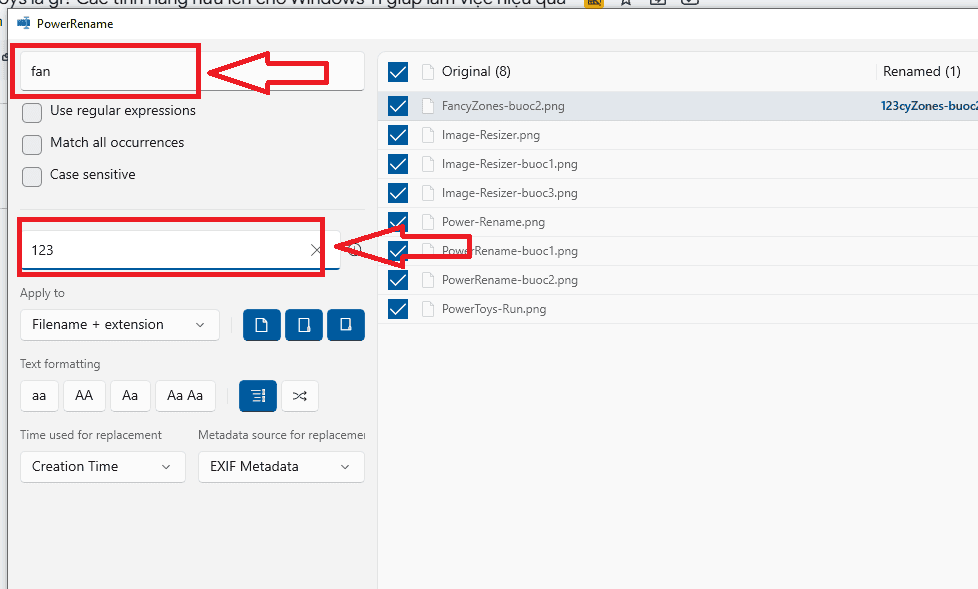This screenshot has height=589, width=978.
Task: Select the PowerToys-Run.png file name
Action: tap(494, 309)
